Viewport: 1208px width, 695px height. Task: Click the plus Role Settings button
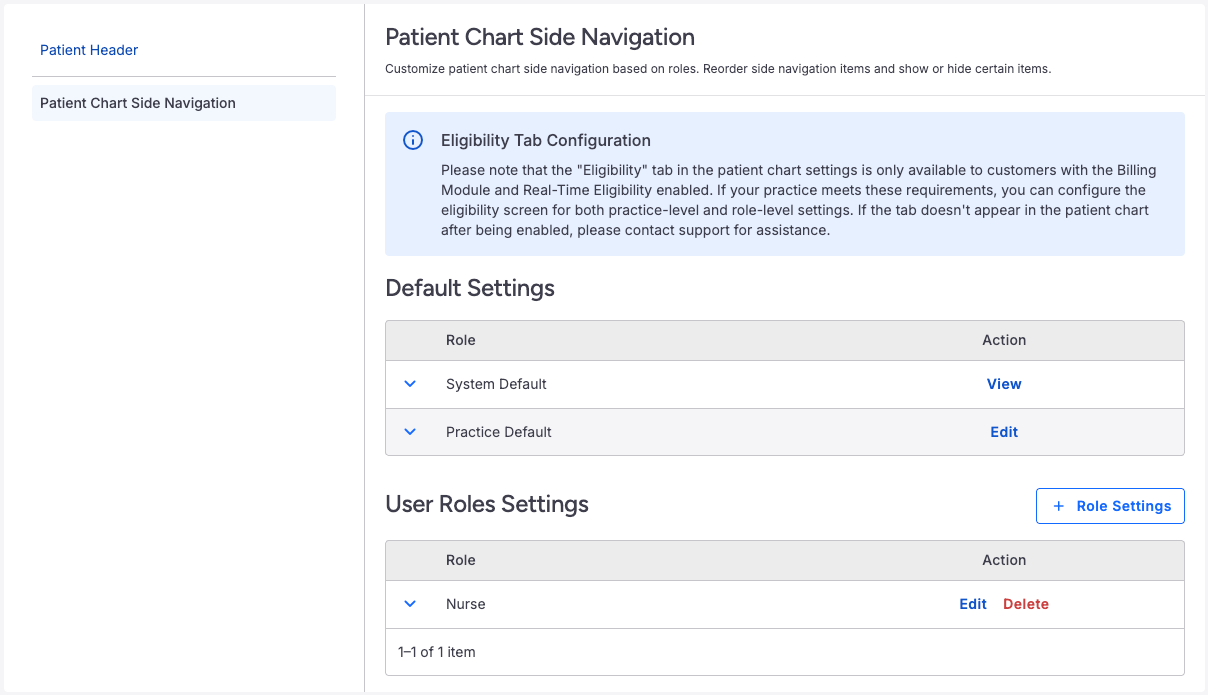click(x=1110, y=506)
